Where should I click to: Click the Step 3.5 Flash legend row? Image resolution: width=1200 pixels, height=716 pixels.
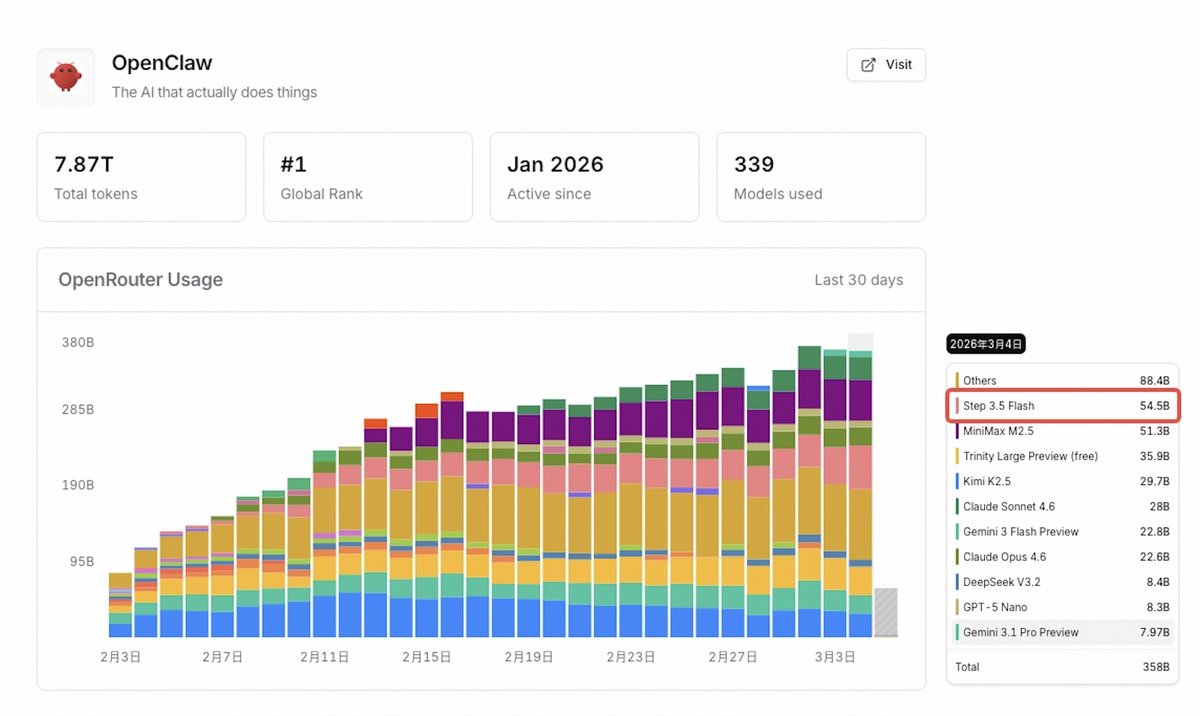tap(1062, 405)
